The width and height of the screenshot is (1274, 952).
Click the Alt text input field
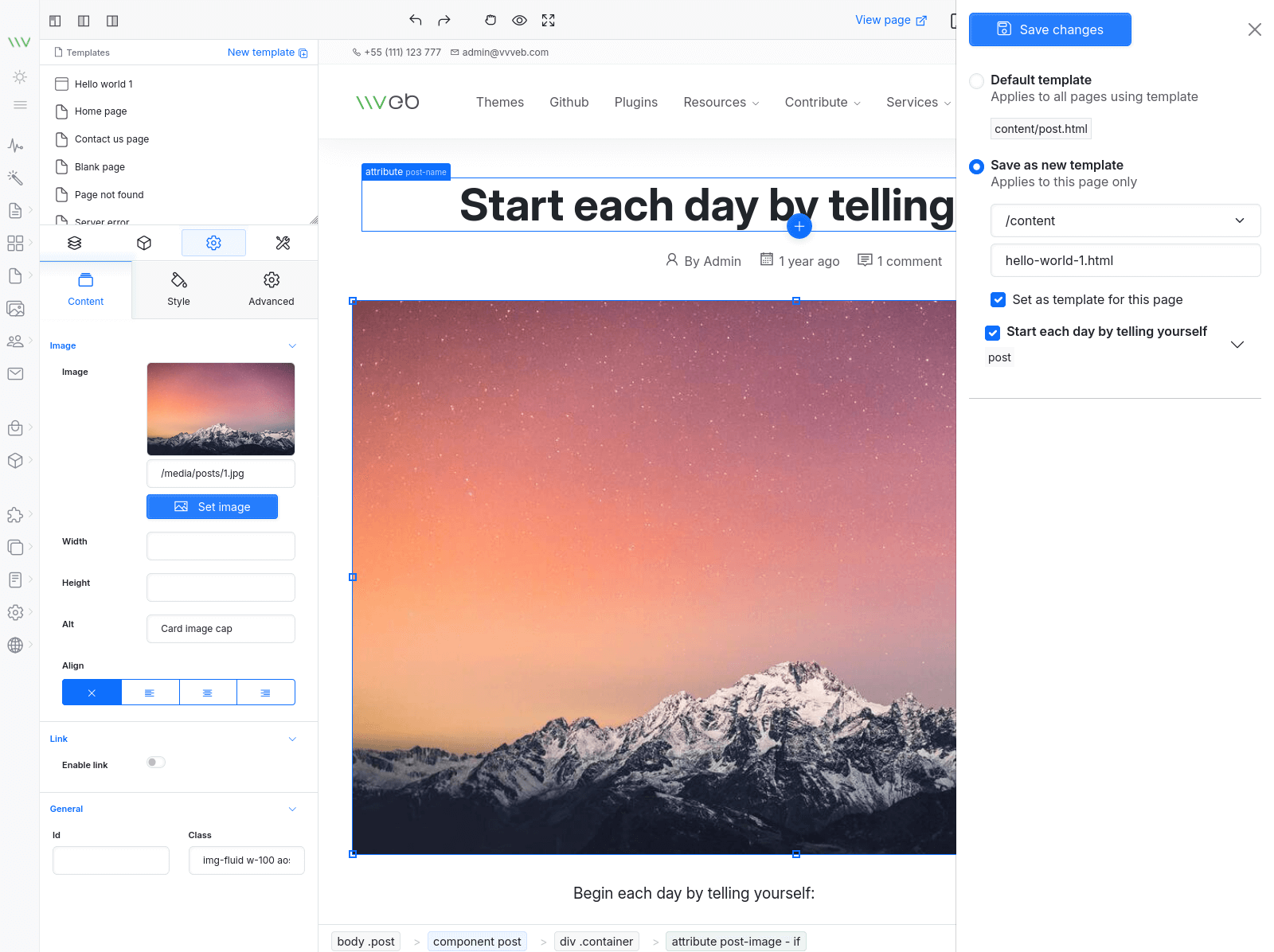click(221, 629)
